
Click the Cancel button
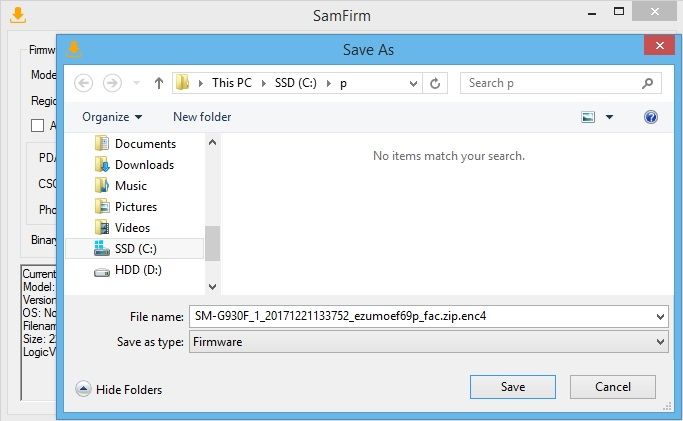(612, 387)
